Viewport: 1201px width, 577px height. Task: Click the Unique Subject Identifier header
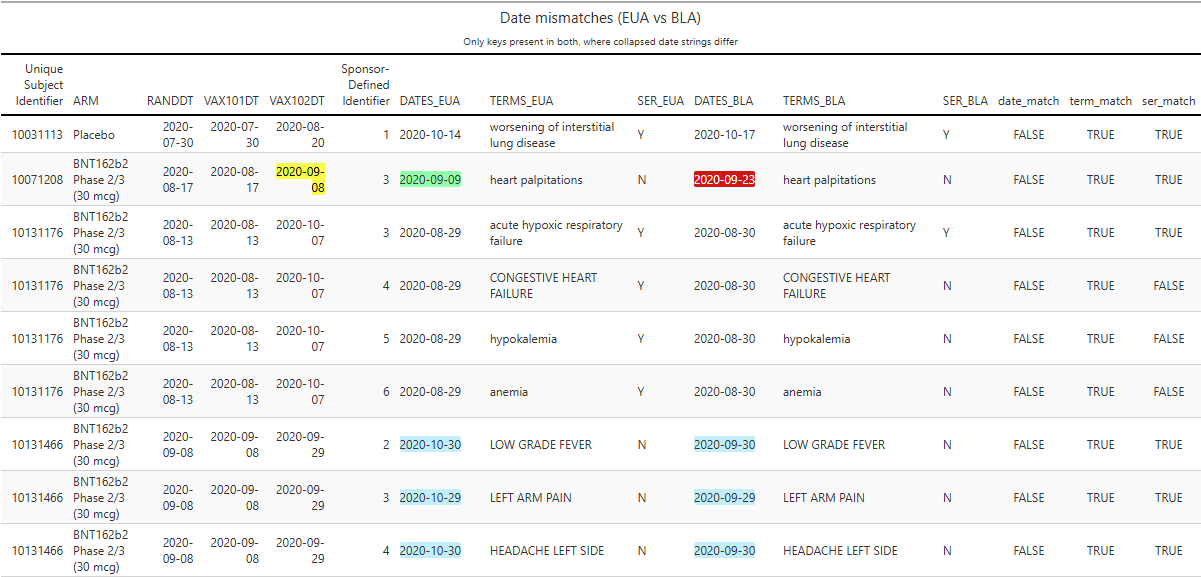click(x=37, y=85)
